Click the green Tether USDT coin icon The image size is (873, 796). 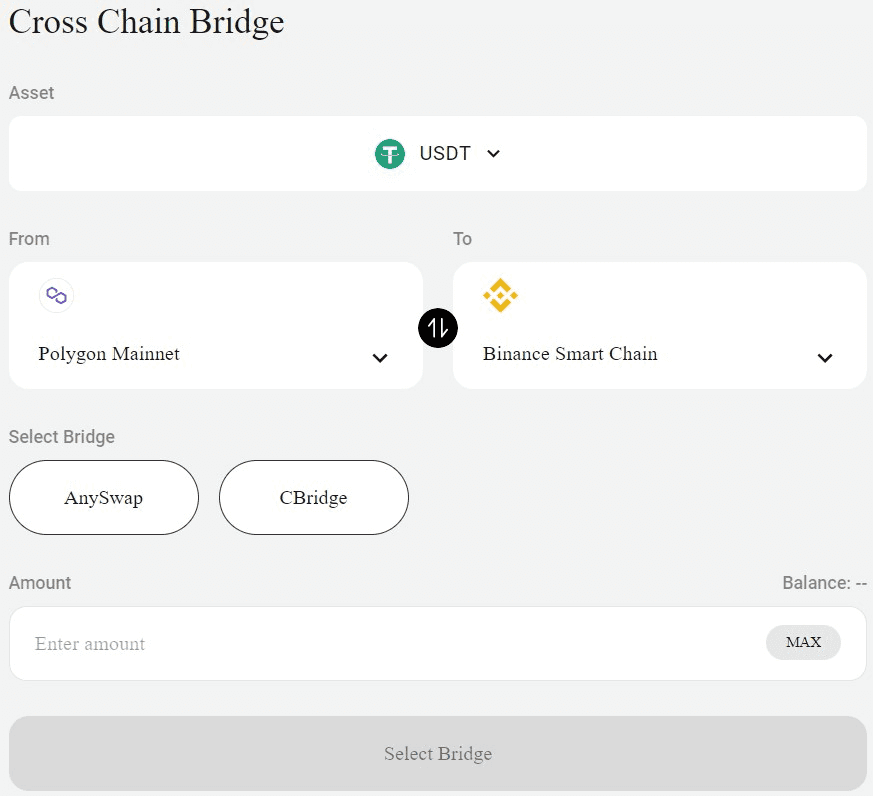pos(390,154)
